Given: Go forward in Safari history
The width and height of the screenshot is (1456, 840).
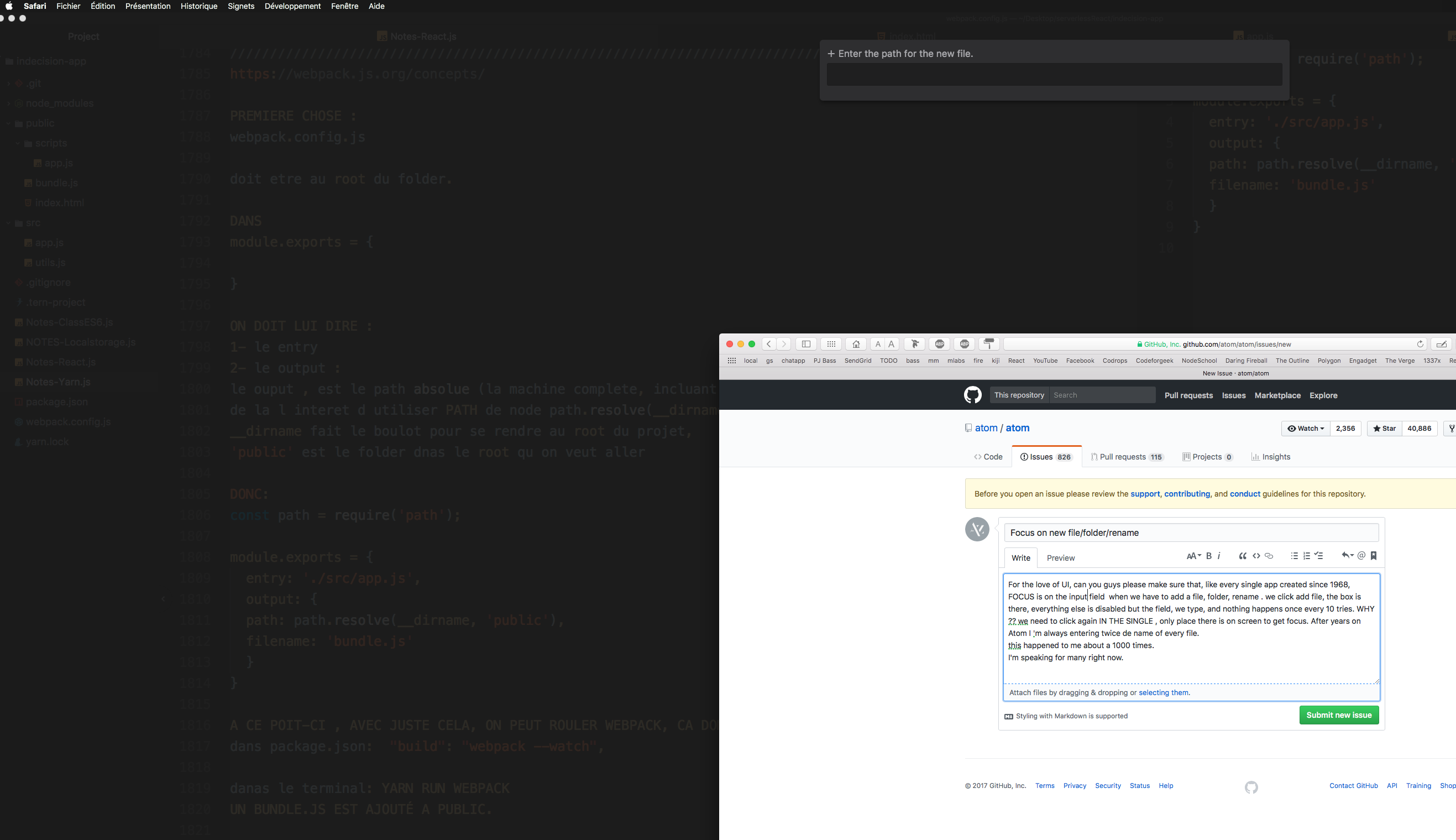Looking at the screenshot, I should [x=784, y=344].
